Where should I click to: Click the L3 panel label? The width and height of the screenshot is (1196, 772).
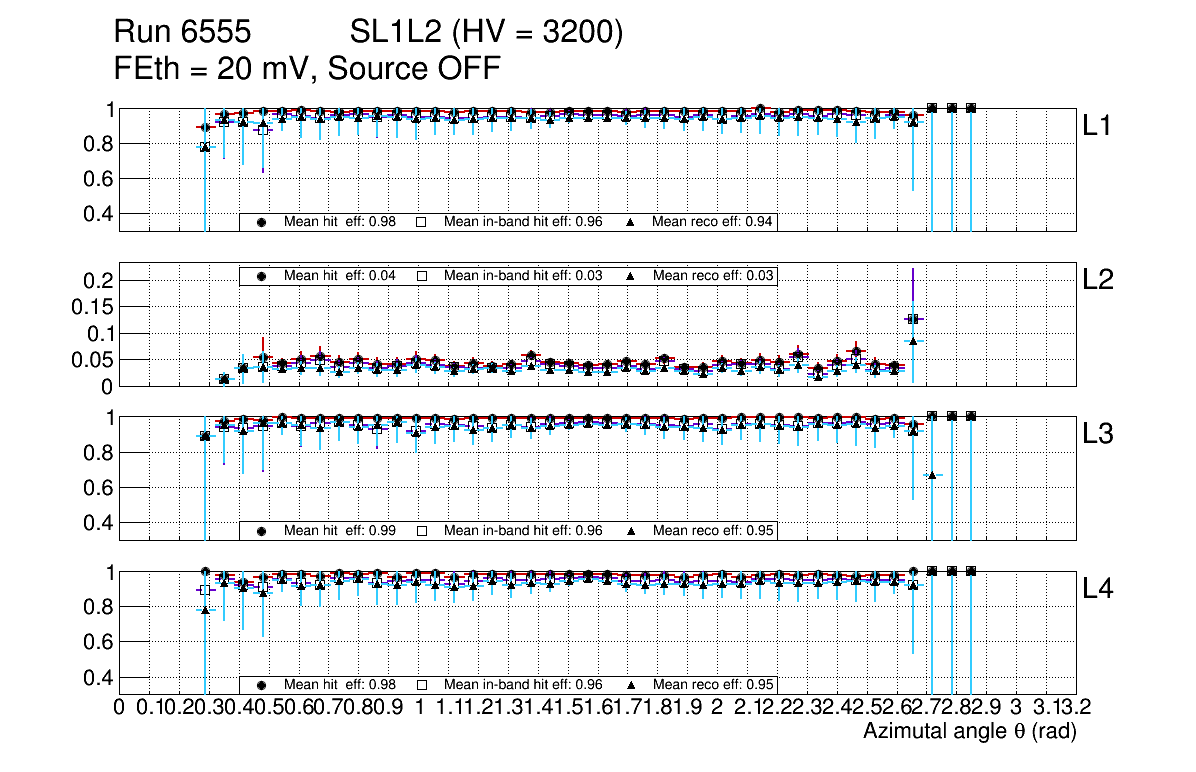click(1099, 435)
